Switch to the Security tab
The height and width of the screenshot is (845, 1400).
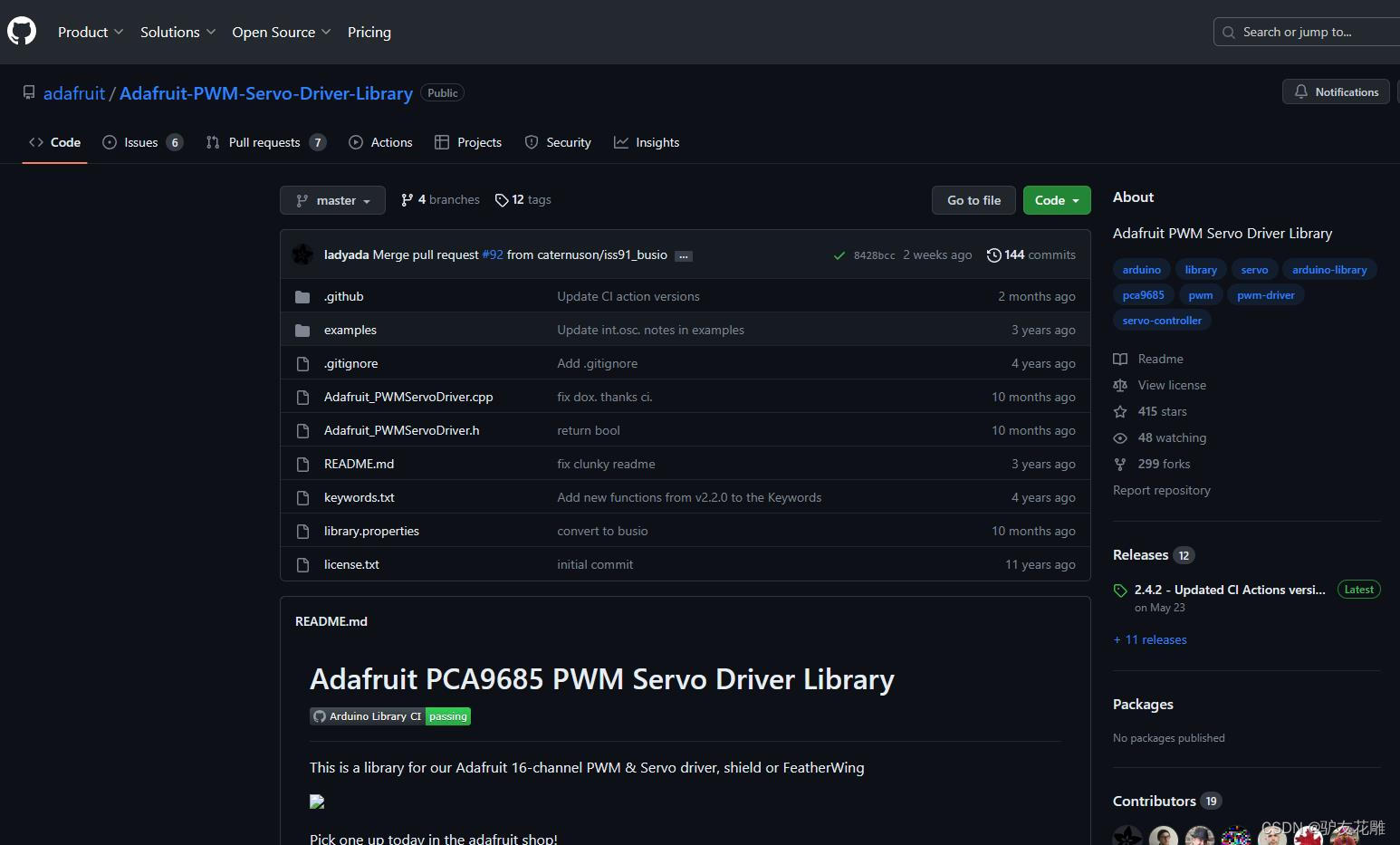click(x=558, y=142)
